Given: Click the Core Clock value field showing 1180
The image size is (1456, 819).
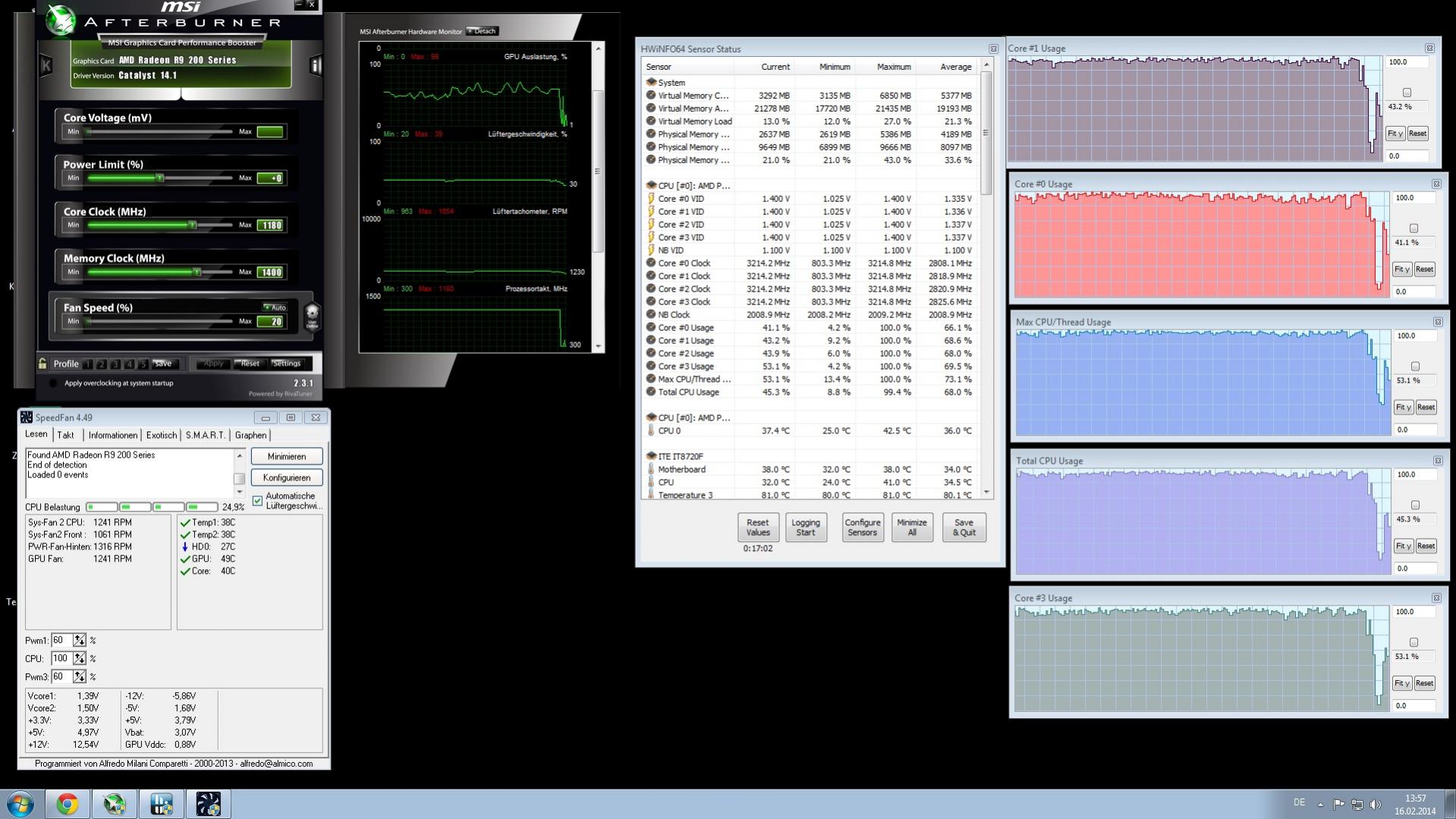Looking at the screenshot, I should 271,225.
